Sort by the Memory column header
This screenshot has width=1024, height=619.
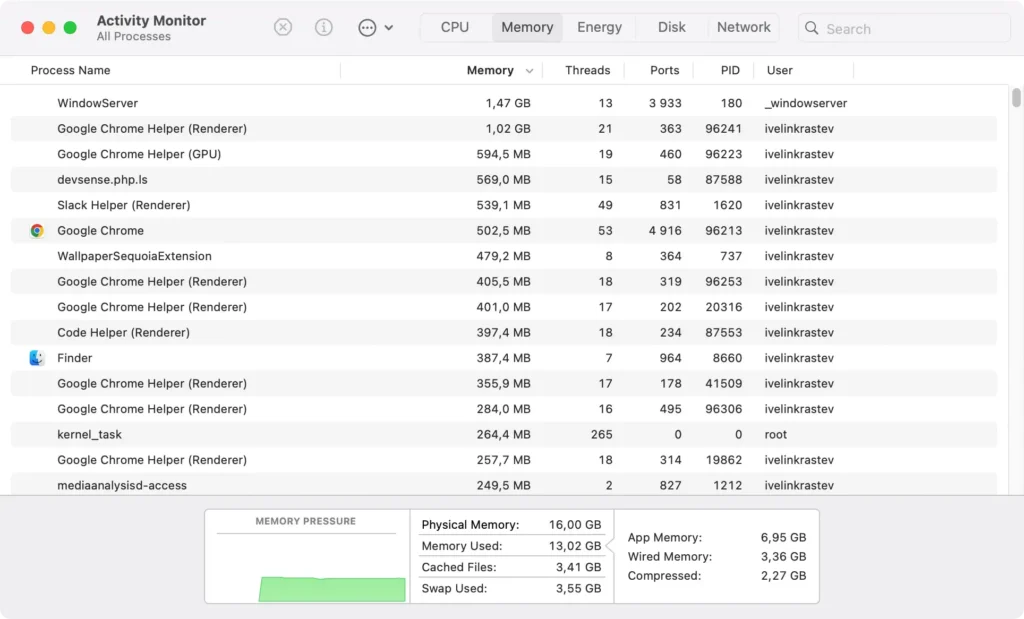click(x=490, y=70)
